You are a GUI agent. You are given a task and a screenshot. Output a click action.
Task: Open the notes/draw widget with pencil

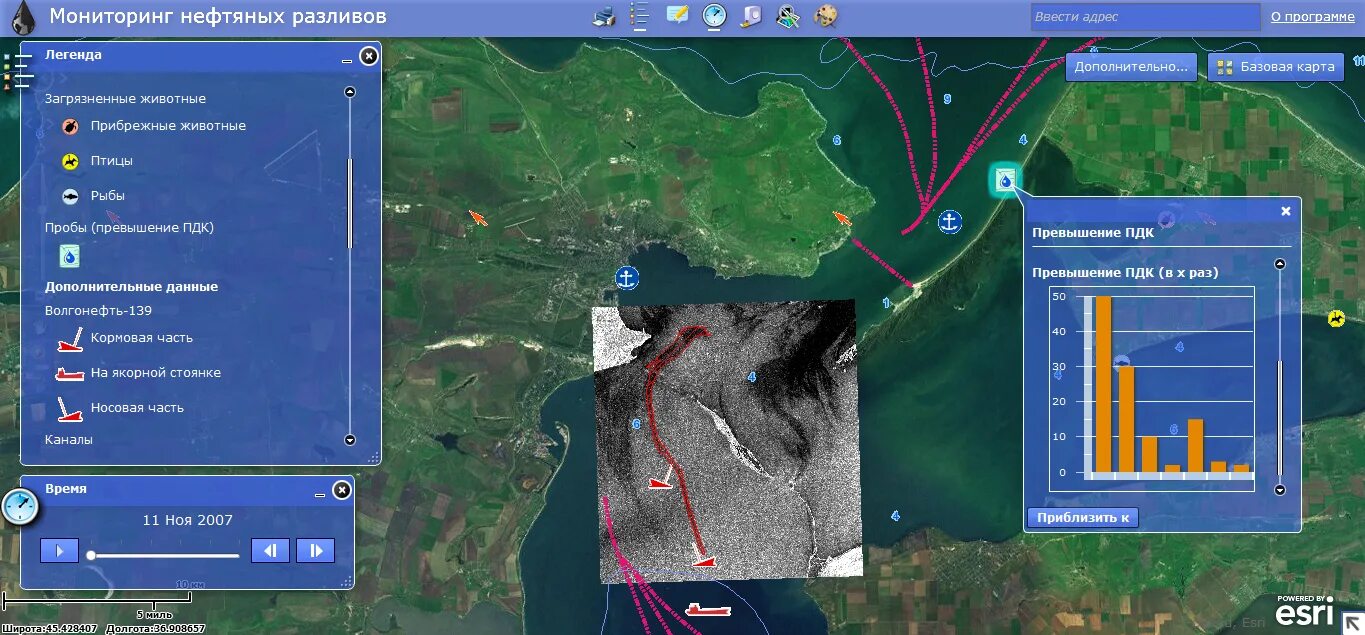(677, 15)
